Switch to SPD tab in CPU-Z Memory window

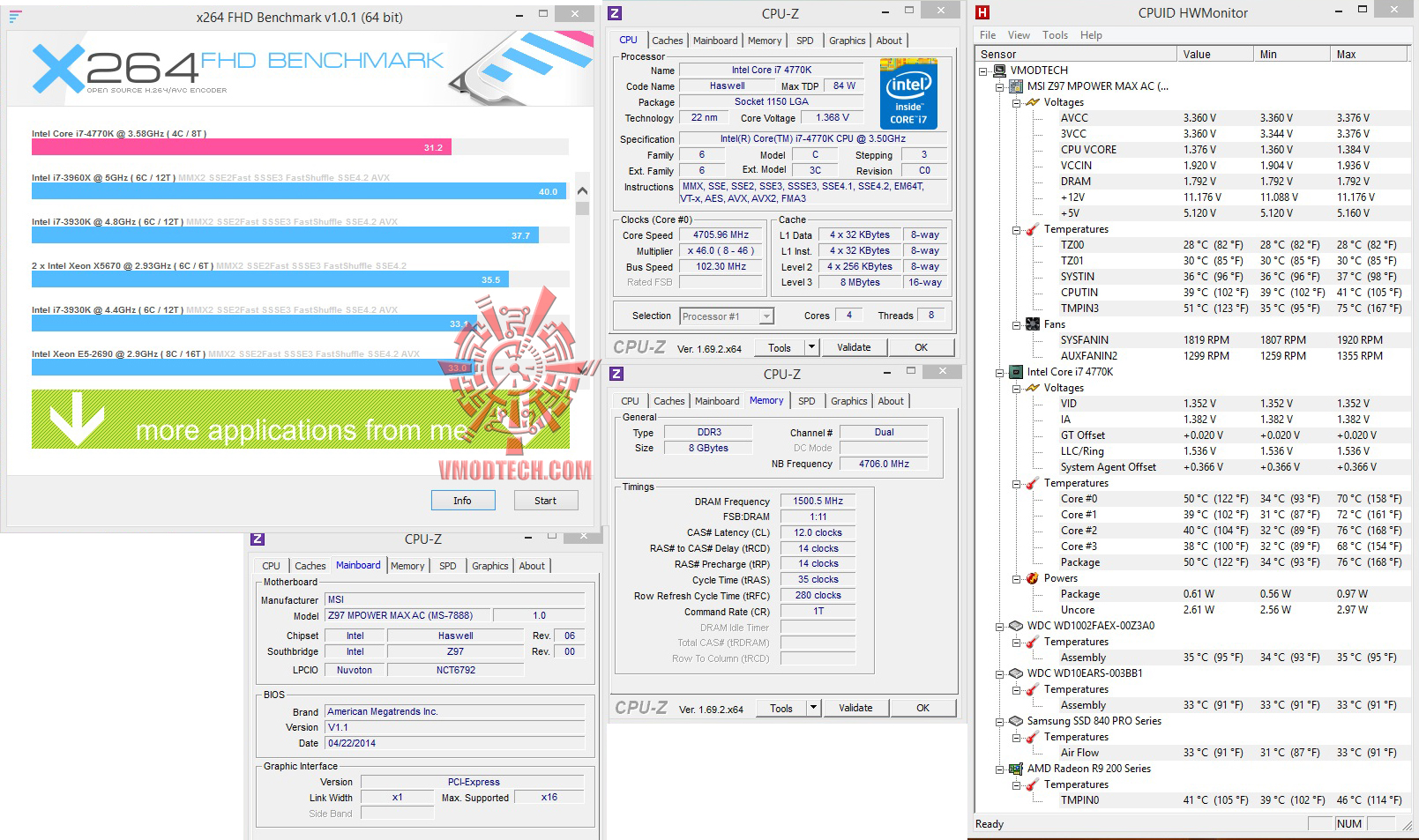pyautogui.click(x=807, y=401)
